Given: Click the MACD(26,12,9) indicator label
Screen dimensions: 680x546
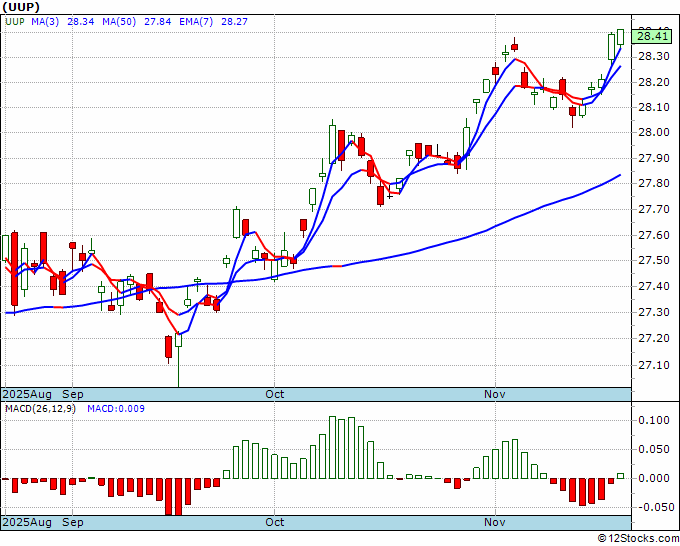Looking at the screenshot, I should [40, 409].
